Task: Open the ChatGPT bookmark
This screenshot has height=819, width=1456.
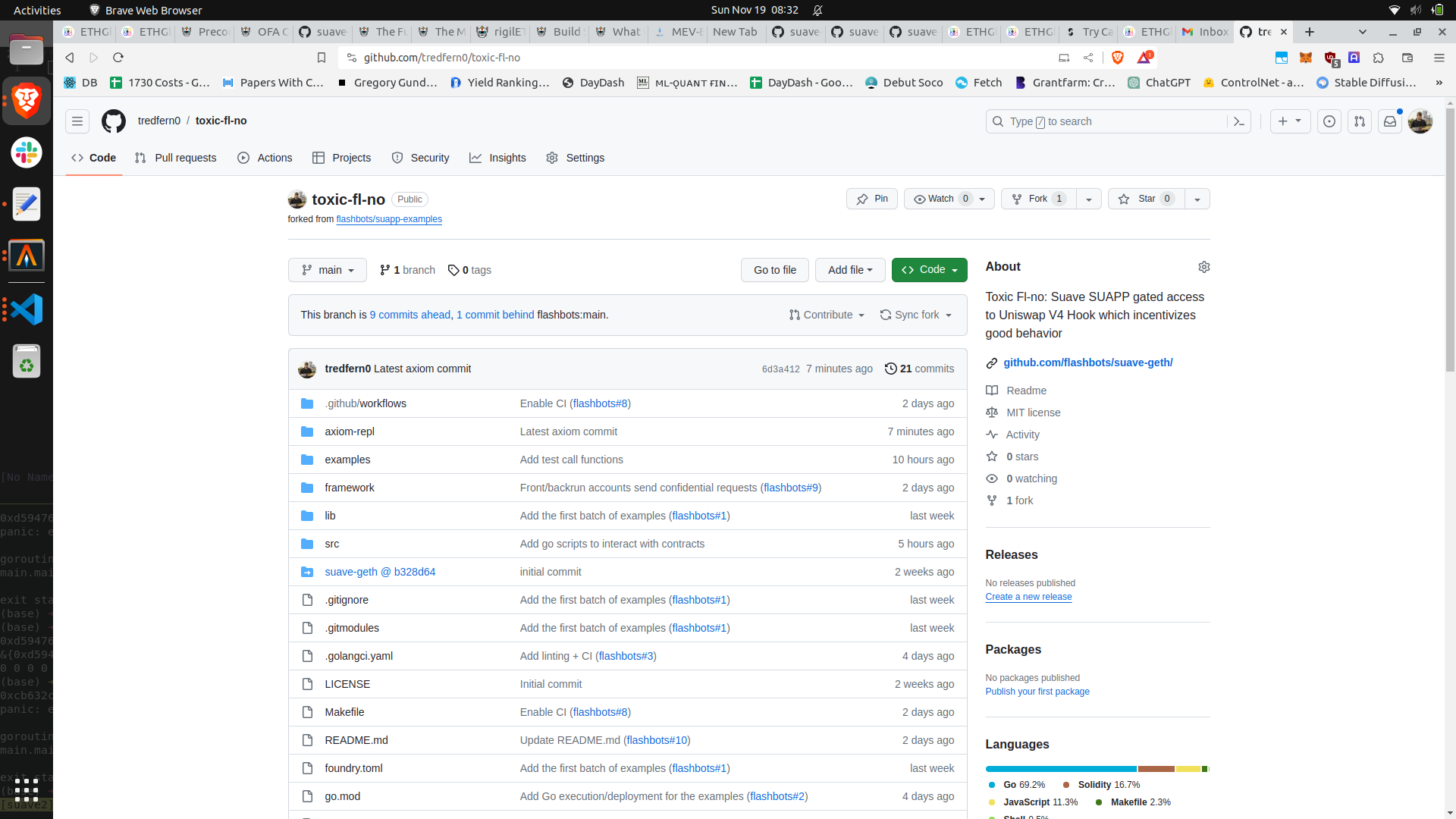Action: point(1159,83)
